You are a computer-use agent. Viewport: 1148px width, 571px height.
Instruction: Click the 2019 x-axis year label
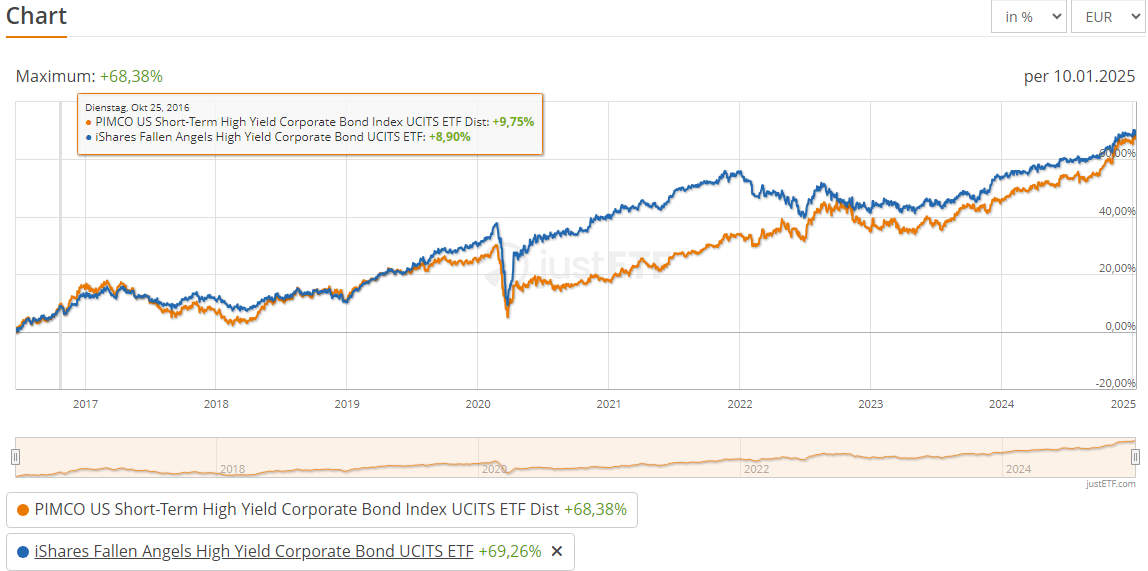[x=347, y=404]
